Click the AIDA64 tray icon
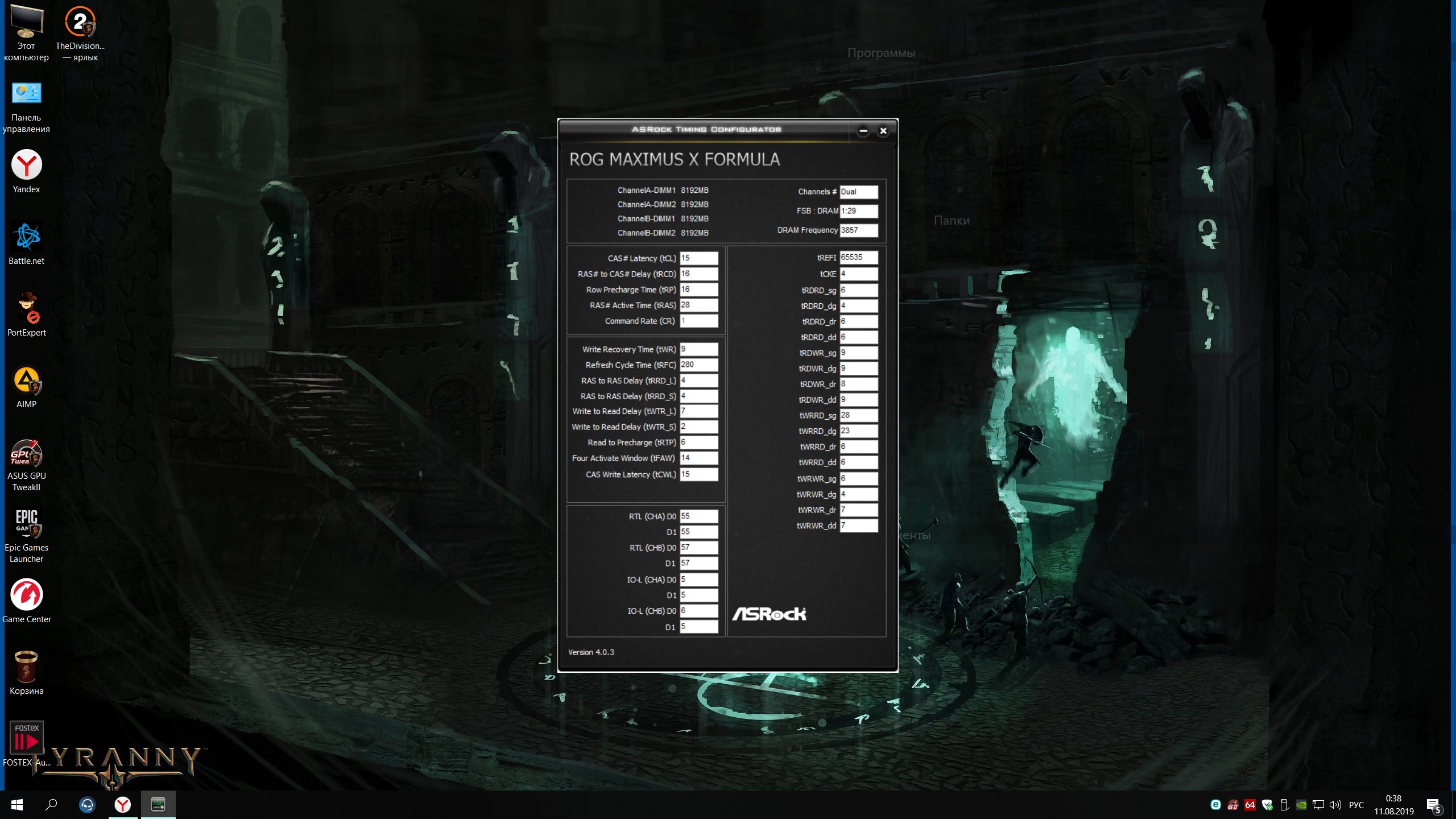The height and width of the screenshot is (819, 1456). 1250,805
